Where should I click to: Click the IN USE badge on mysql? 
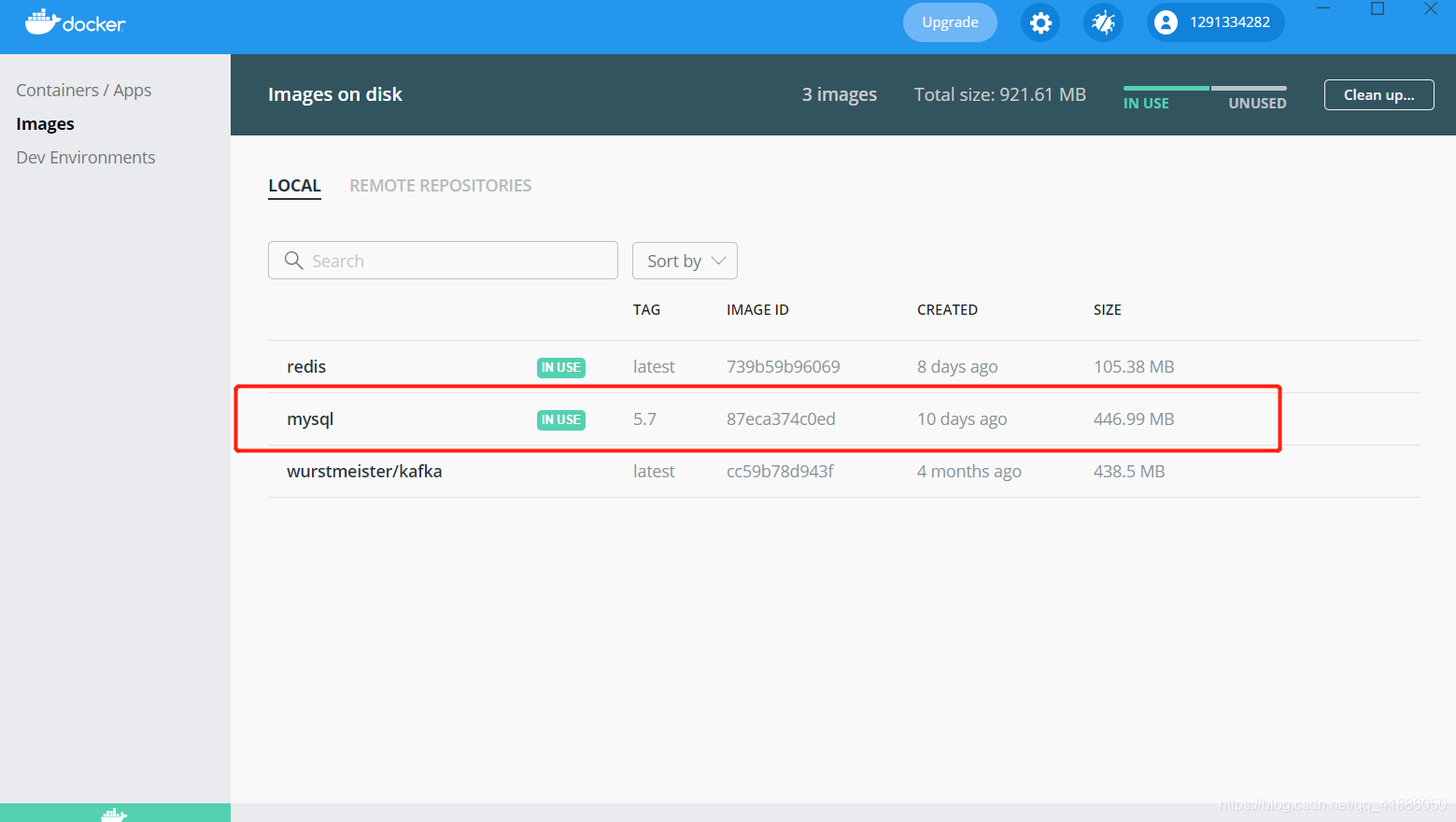click(x=560, y=419)
